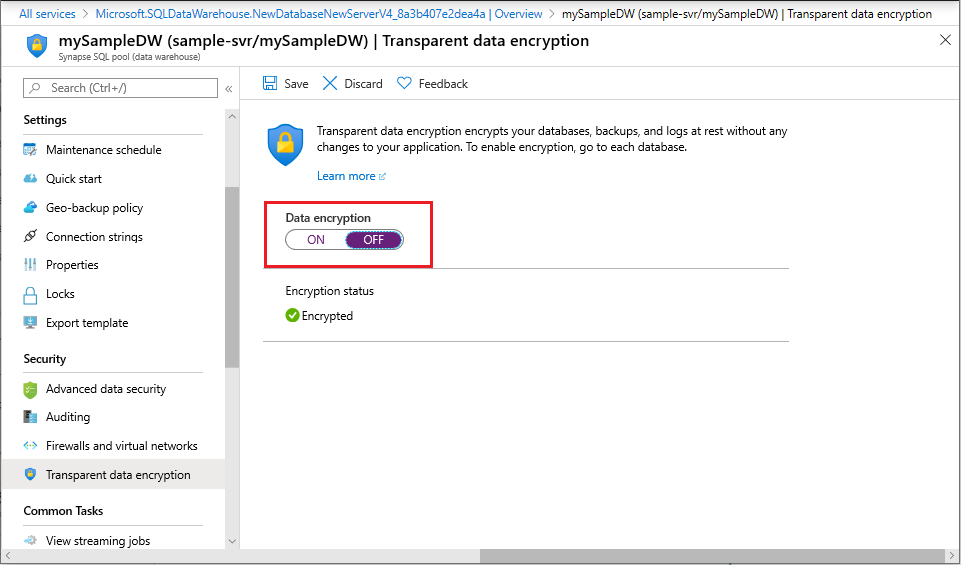Collapse the sidebar with double chevron
Screen dimensions: 961x565
tap(229, 88)
